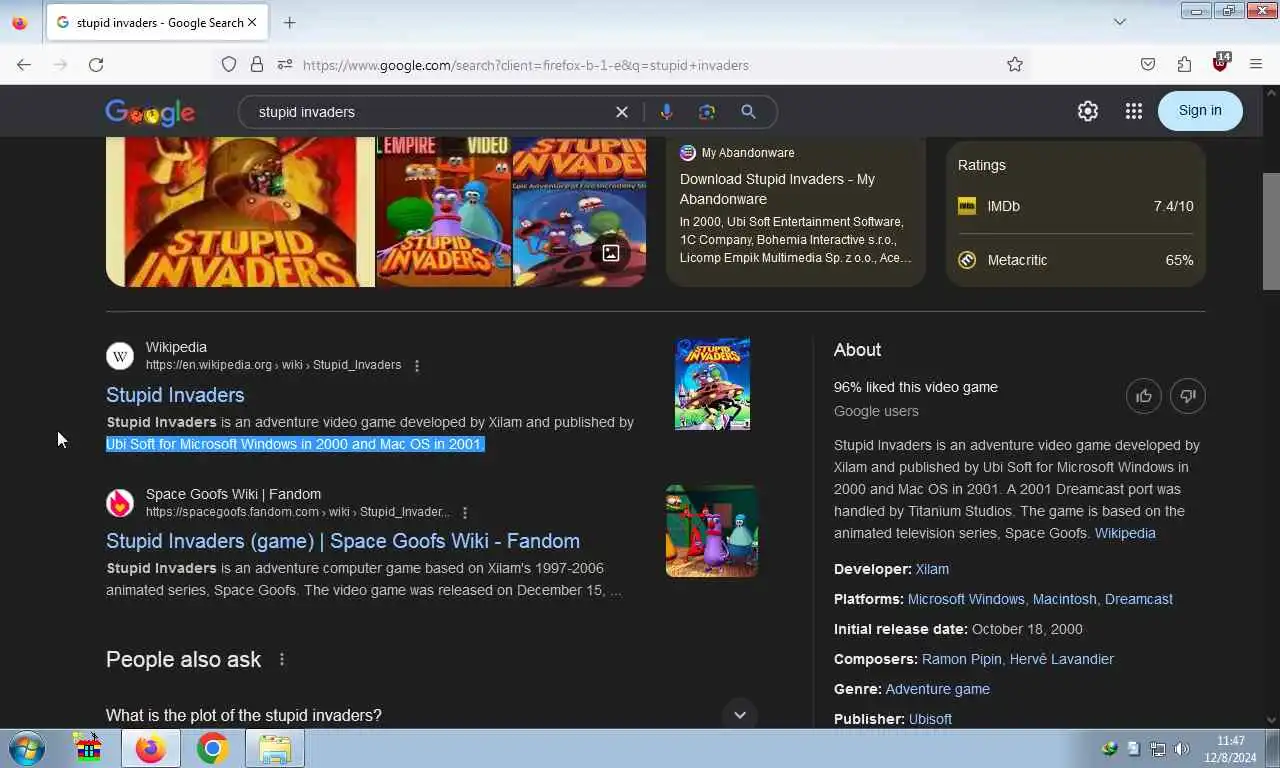Click the padlock site info icon
The height and width of the screenshot is (768, 1280).
pos(257,64)
